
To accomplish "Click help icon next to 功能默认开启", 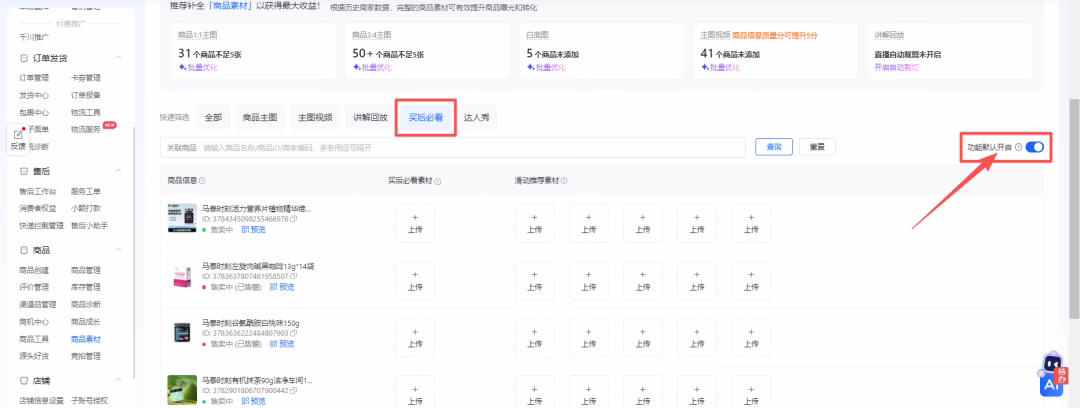I will (1018, 147).
